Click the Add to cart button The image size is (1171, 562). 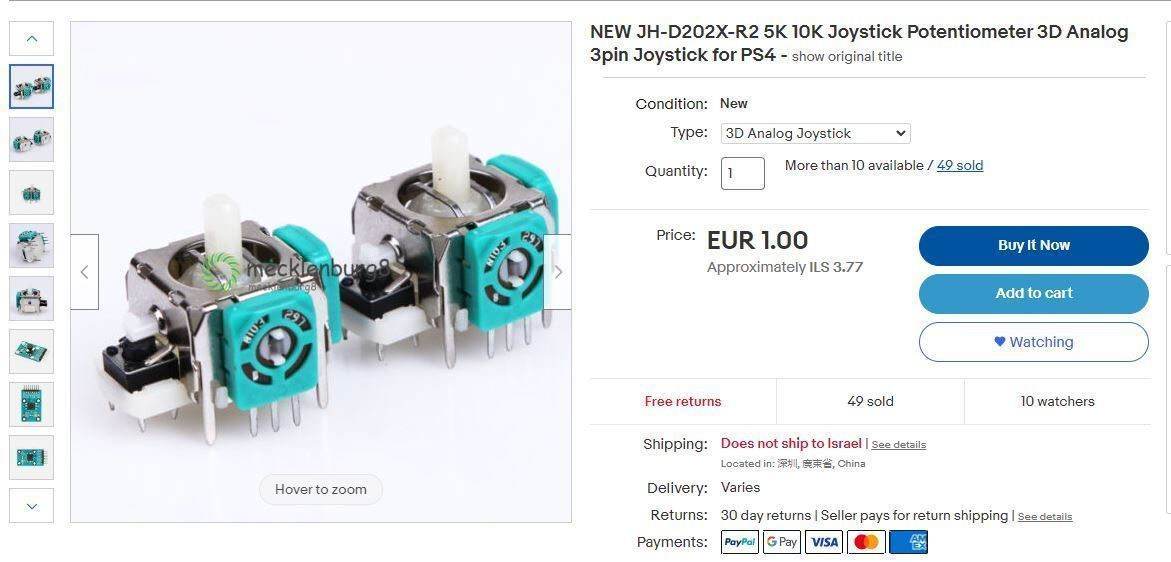(1034, 293)
